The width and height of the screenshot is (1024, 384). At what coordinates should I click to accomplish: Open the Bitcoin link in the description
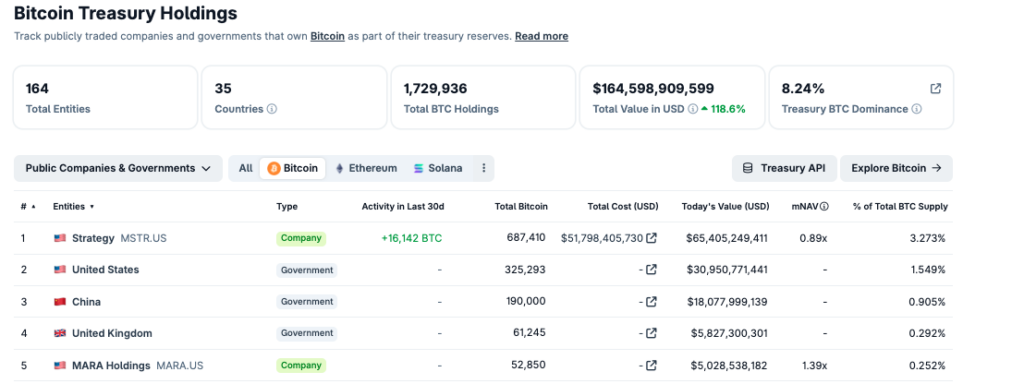[x=327, y=37]
